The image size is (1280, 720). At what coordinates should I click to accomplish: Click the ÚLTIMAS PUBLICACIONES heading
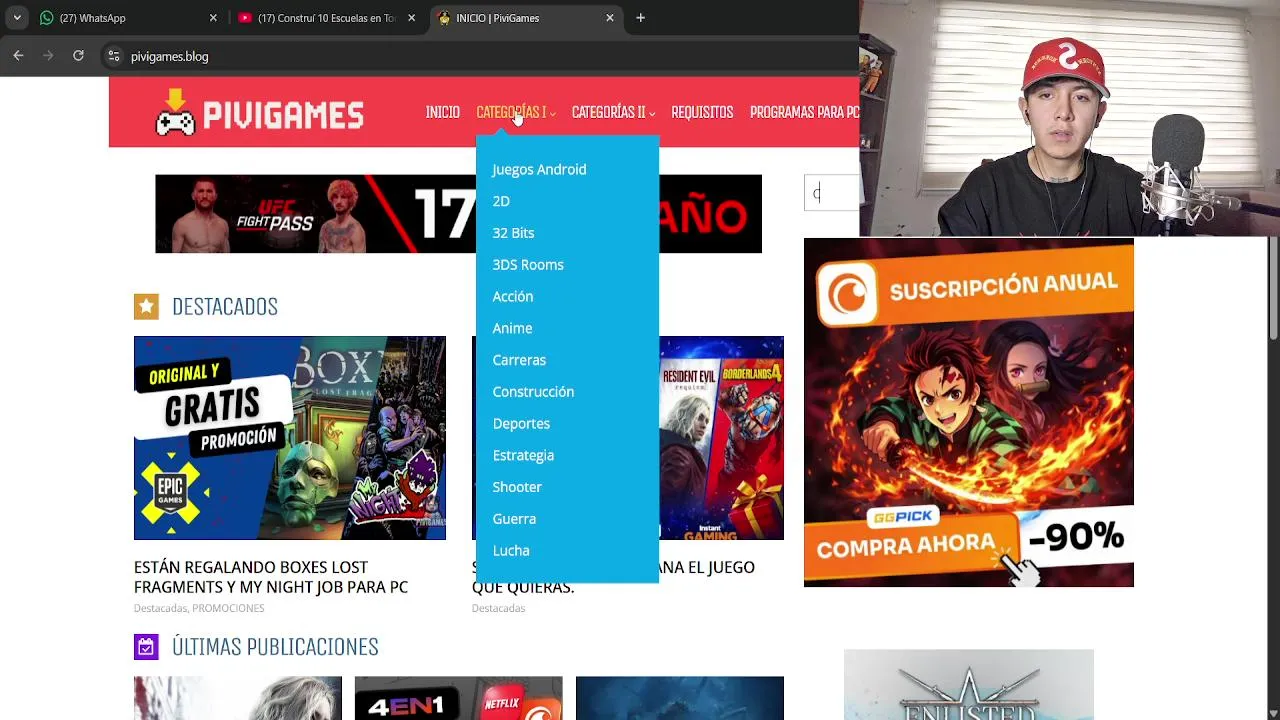pos(275,647)
